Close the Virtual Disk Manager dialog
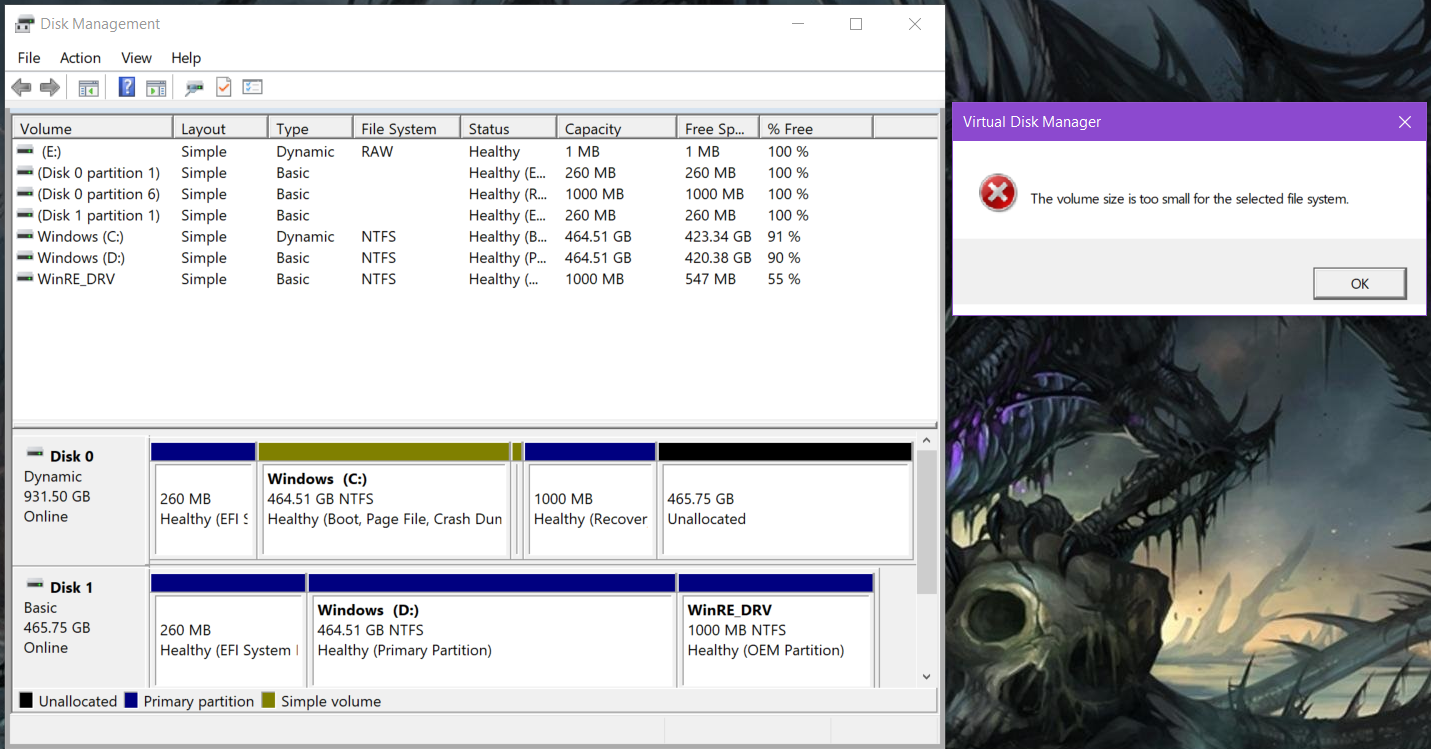Viewport: 1431px width, 749px height. (x=1405, y=122)
